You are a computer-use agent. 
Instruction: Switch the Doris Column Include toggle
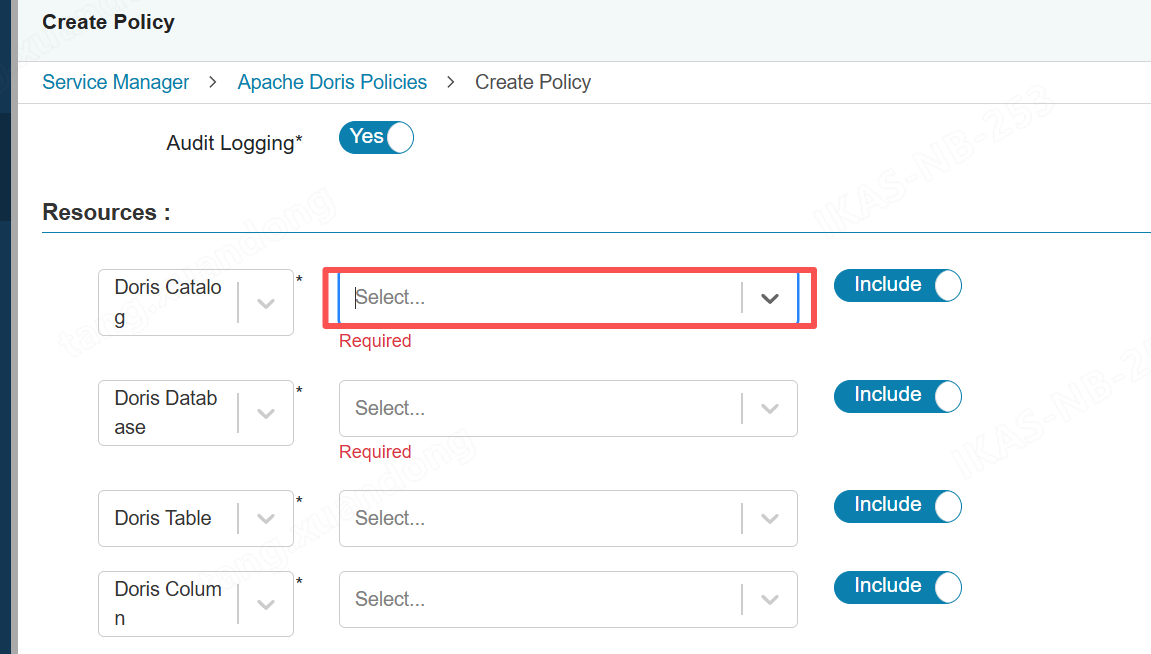897,587
